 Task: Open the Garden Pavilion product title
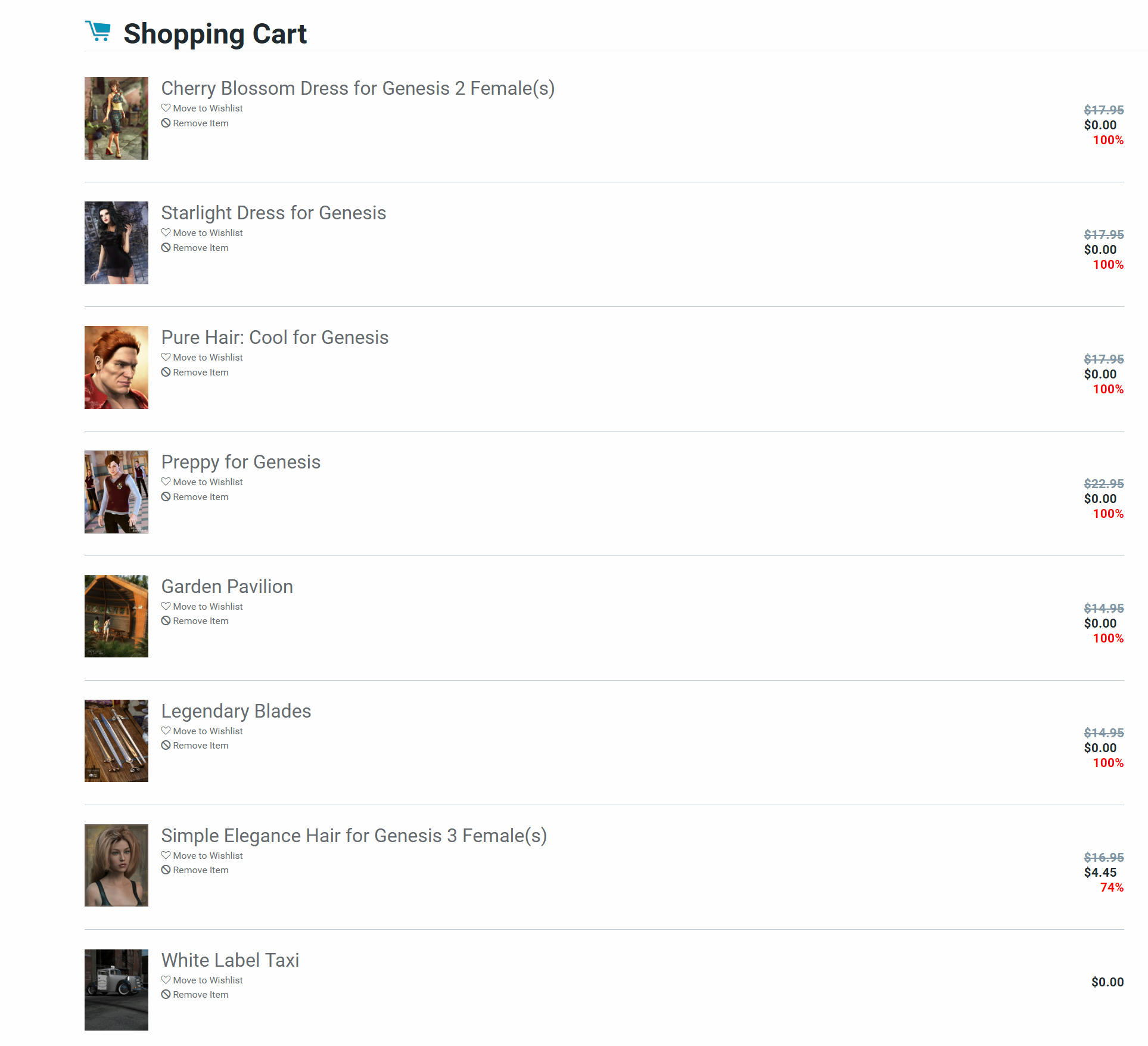coord(227,586)
